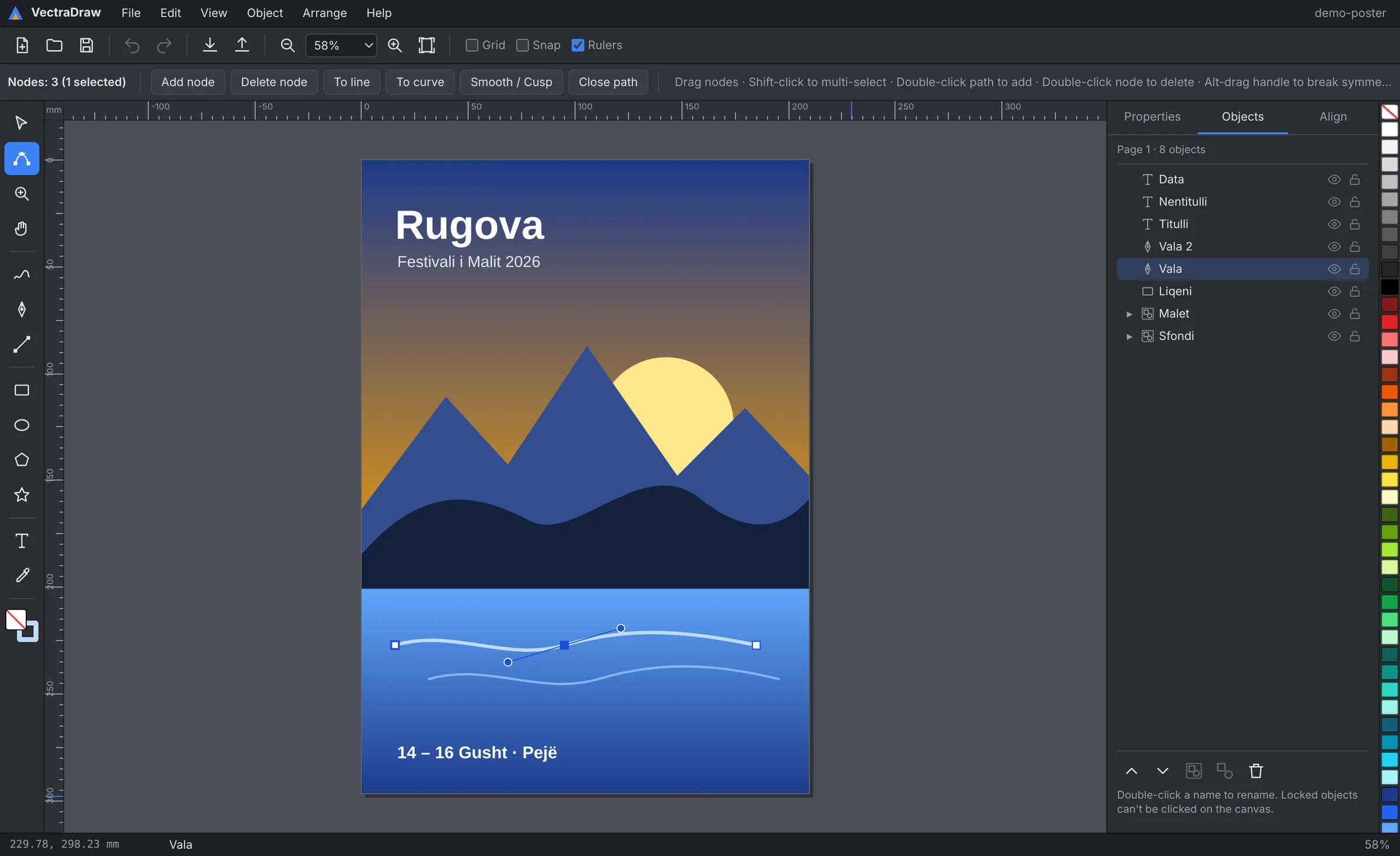Fit page to window icon
1400x856 pixels.
(x=427, y=45)
